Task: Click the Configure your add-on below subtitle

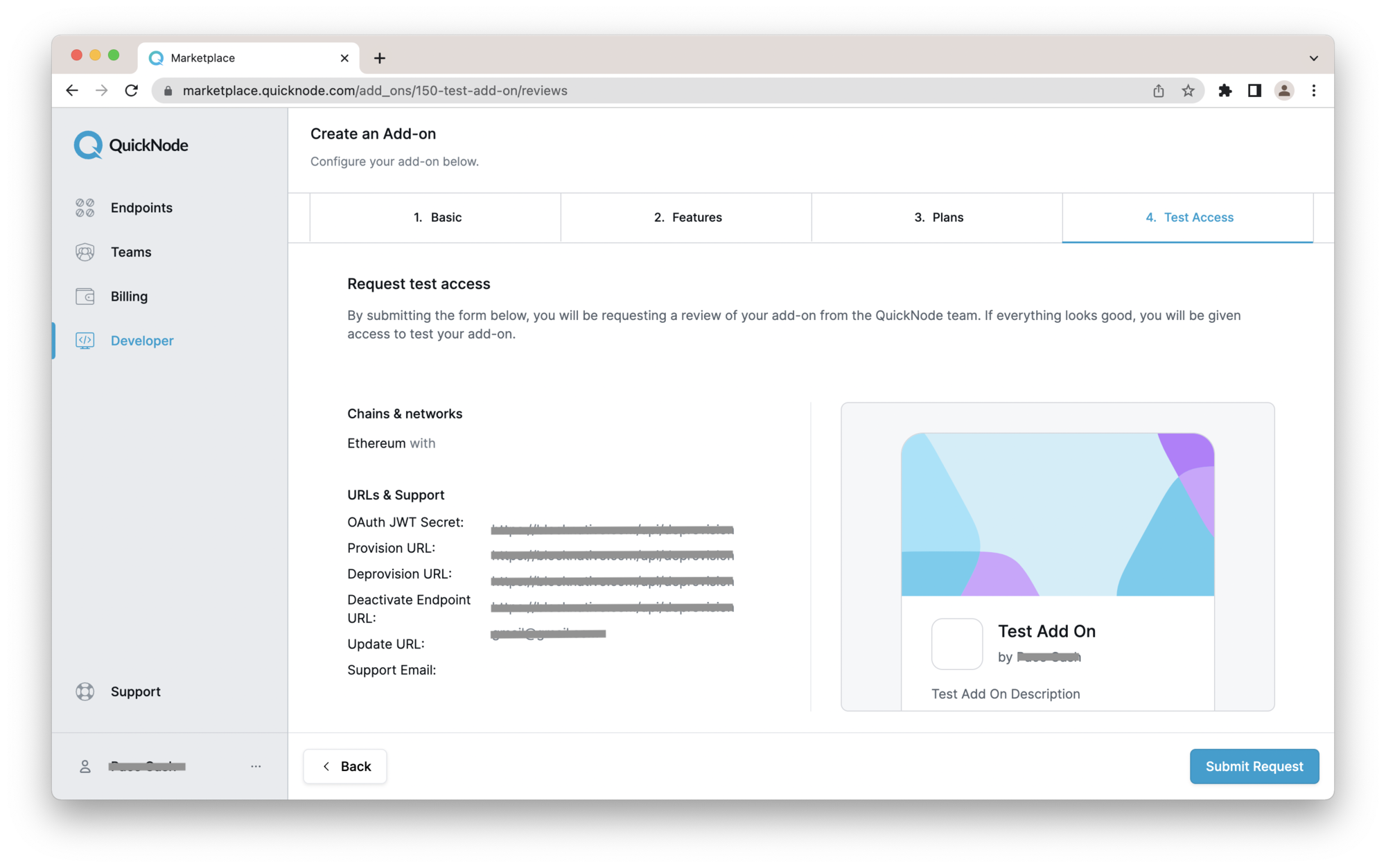Action: point(394,161)
